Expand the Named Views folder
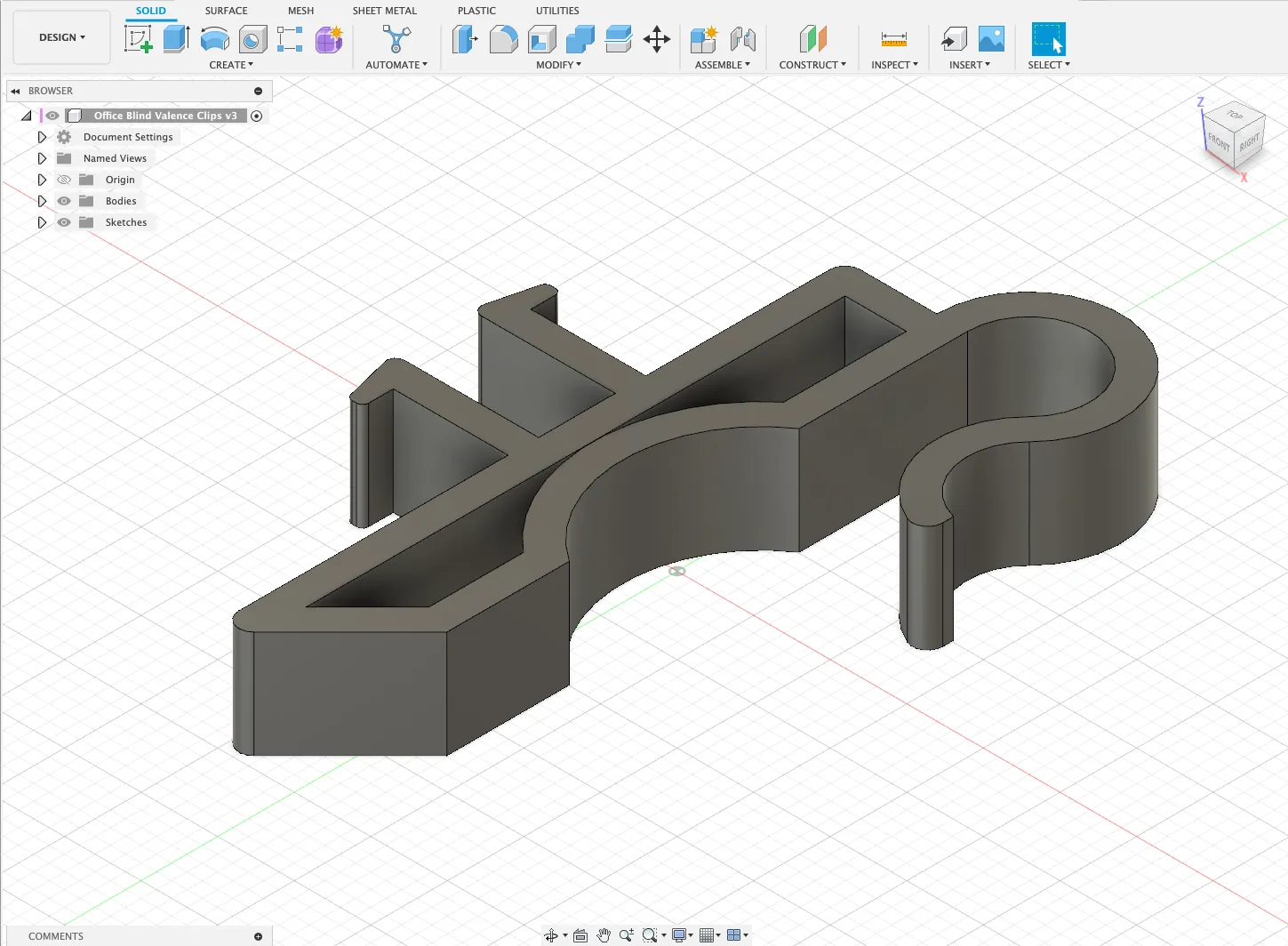1288x946 pixels. 42,158
